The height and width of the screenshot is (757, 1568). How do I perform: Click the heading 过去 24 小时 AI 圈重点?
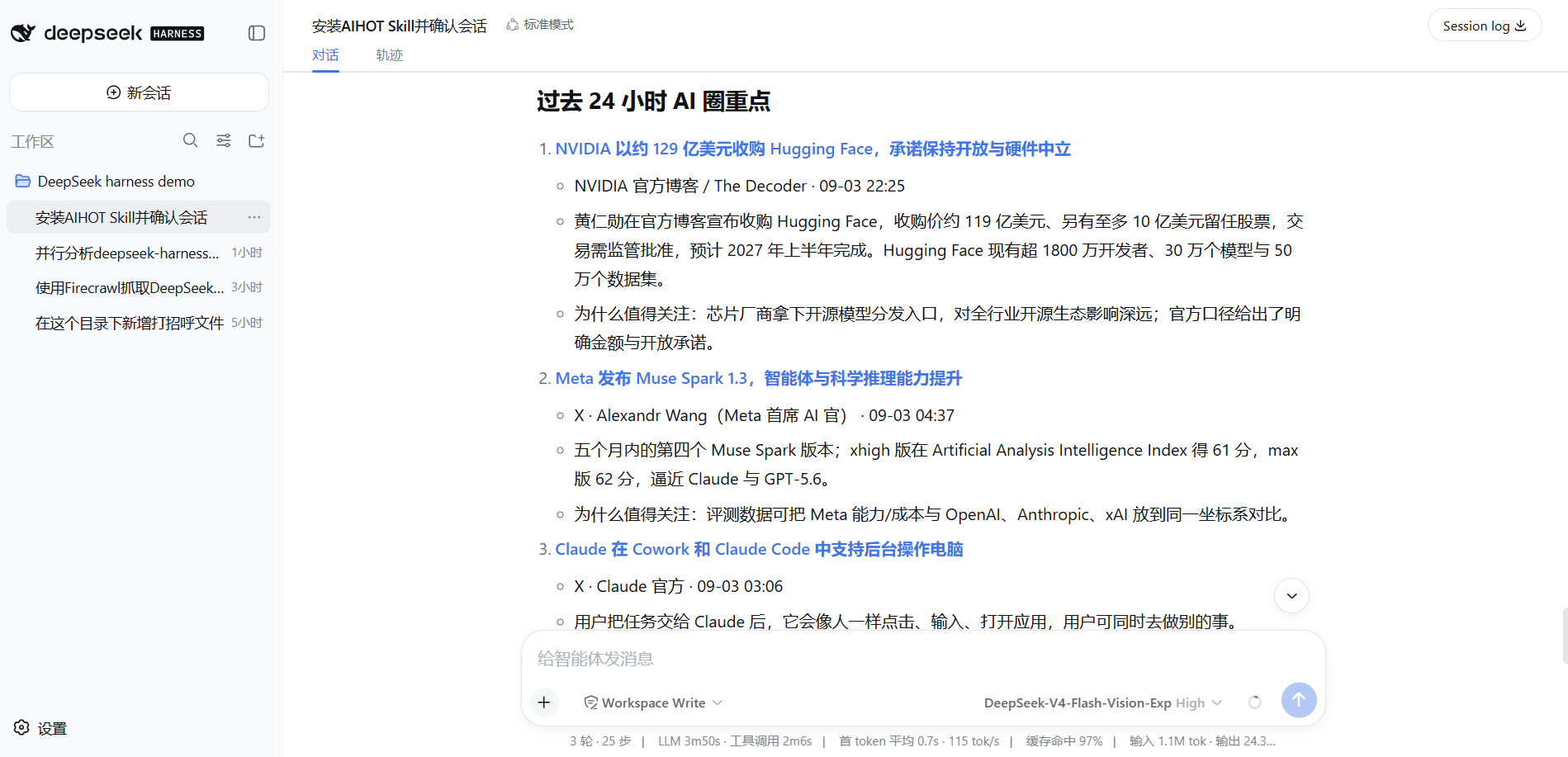coord(653,101)
